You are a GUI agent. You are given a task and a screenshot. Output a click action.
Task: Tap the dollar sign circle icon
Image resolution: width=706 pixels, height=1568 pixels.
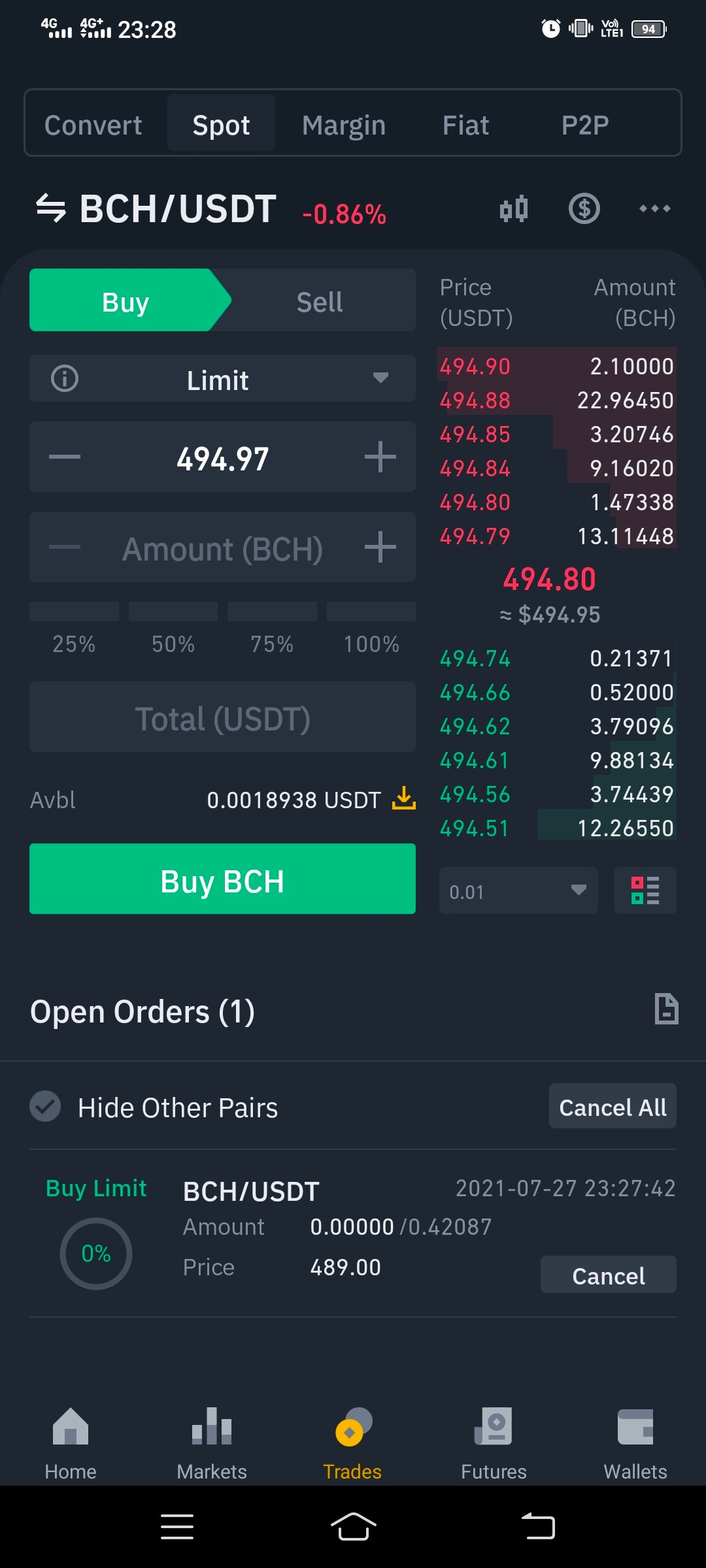click(584, 209)
